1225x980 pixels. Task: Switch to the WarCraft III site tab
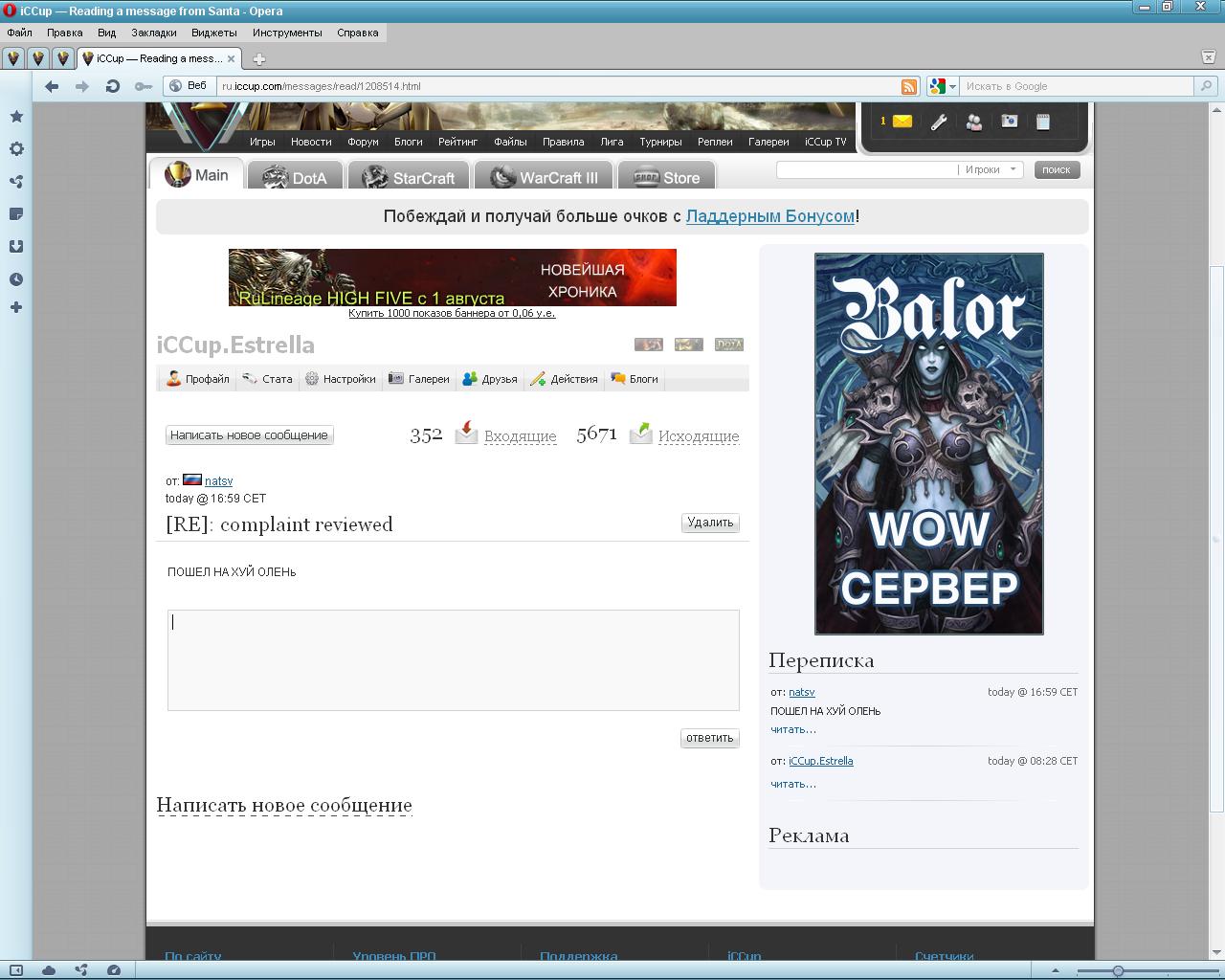tap(543, 177)
